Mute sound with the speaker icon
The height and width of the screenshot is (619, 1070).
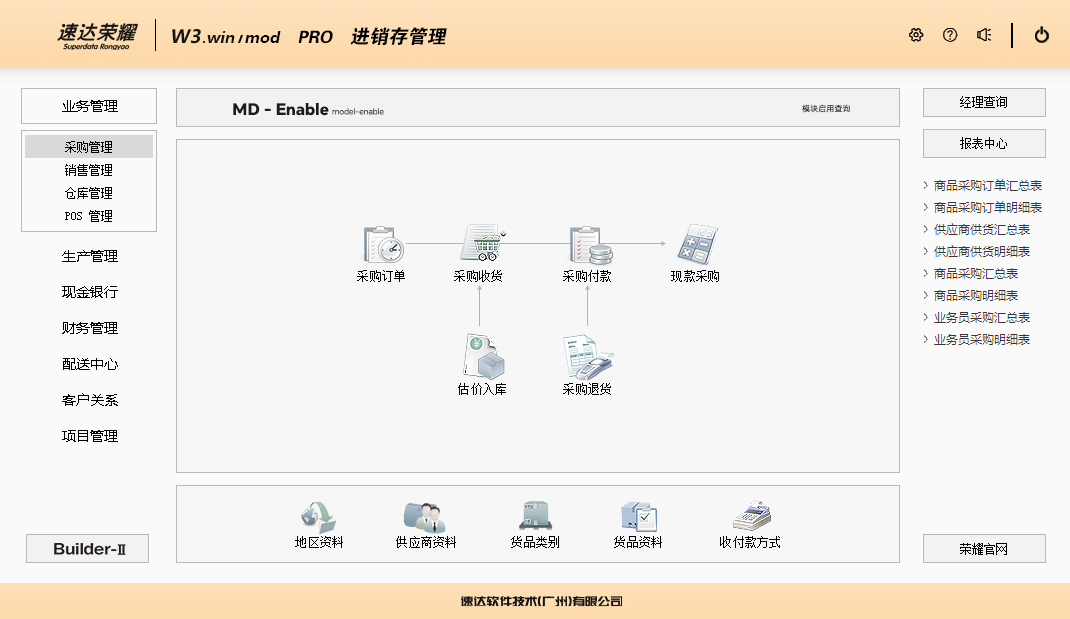(x=984, y=35)
